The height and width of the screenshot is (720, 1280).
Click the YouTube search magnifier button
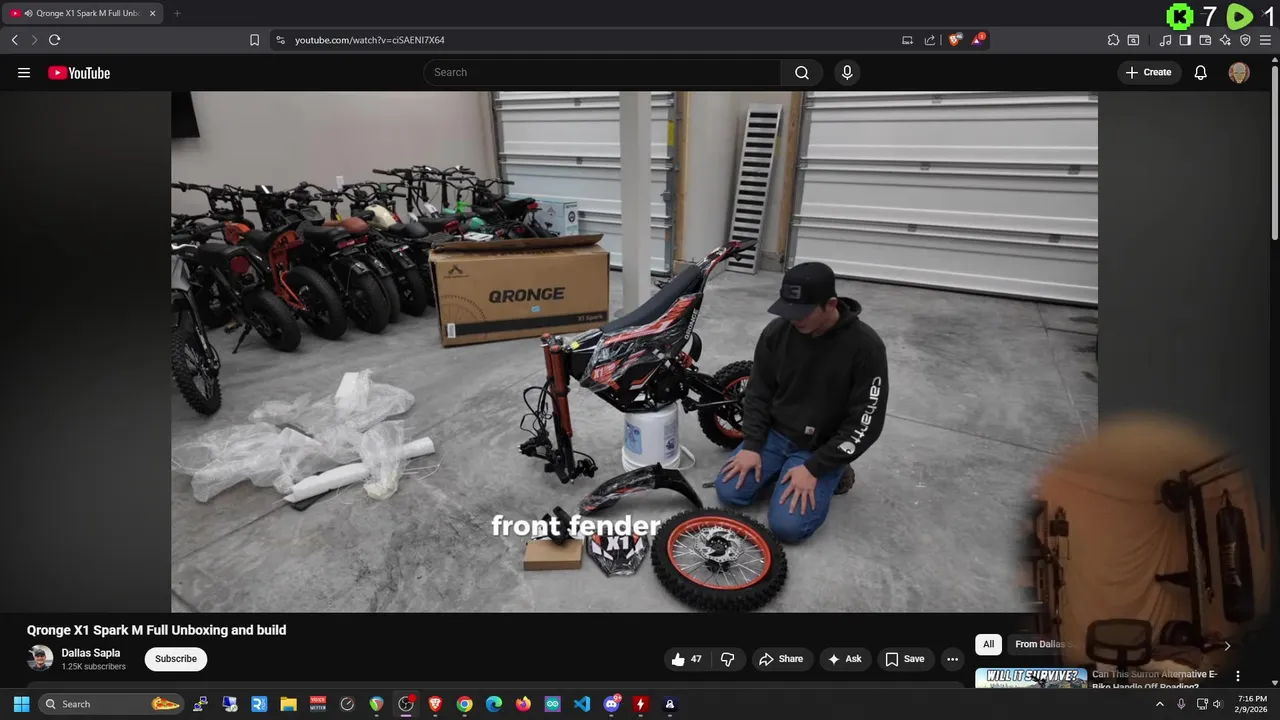[802, 72]
